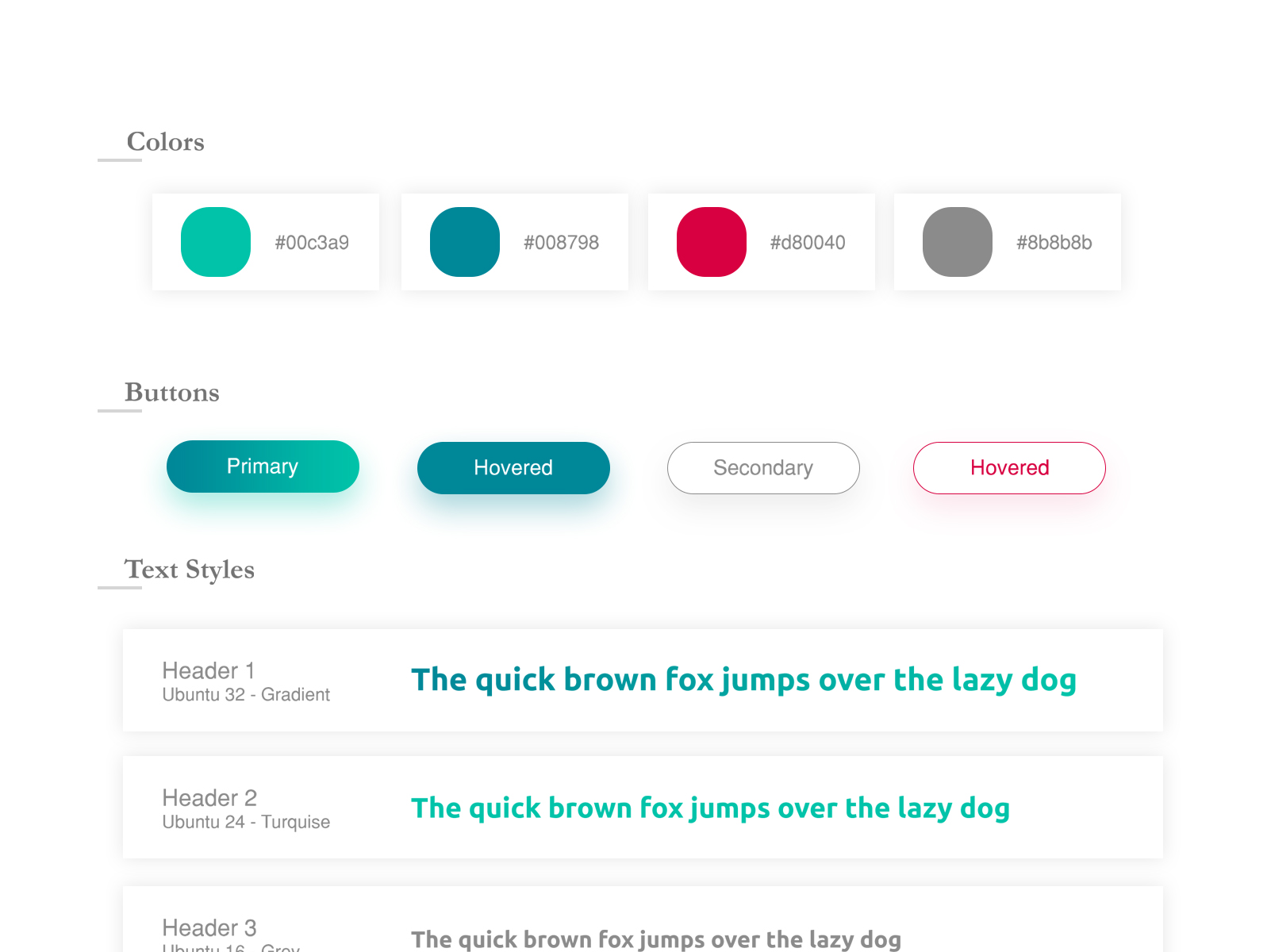Click the Primary gradient button

[263, 466]
